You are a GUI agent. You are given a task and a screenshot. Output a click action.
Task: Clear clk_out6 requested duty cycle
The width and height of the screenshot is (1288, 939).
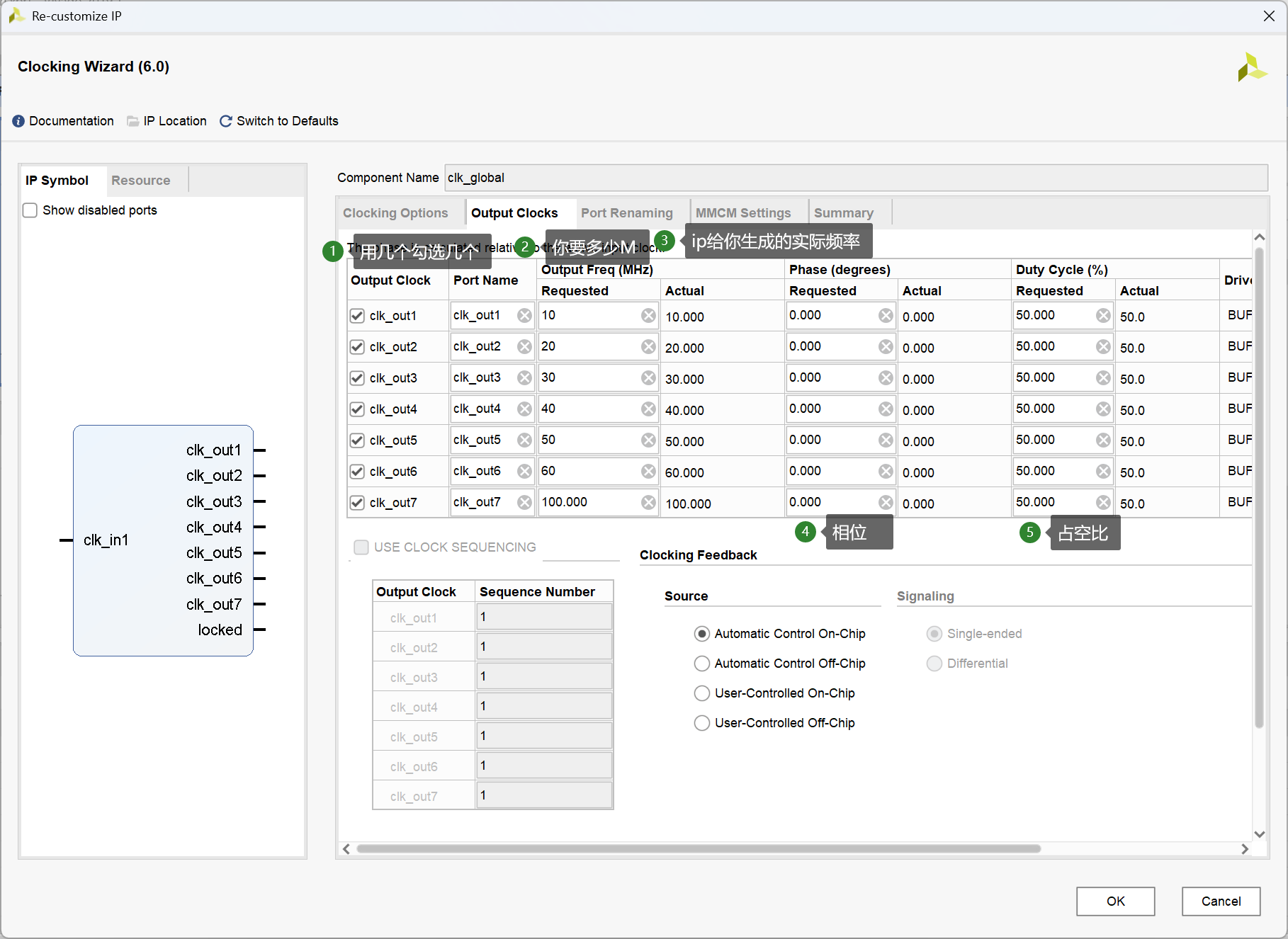1103,472
